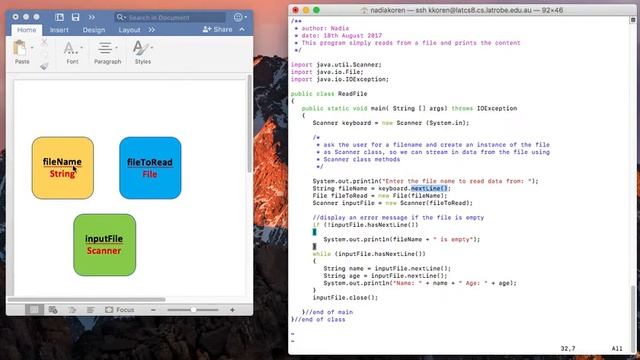Switch to Outline view in status bar
640x360 pixels.
tap(72, 310)
